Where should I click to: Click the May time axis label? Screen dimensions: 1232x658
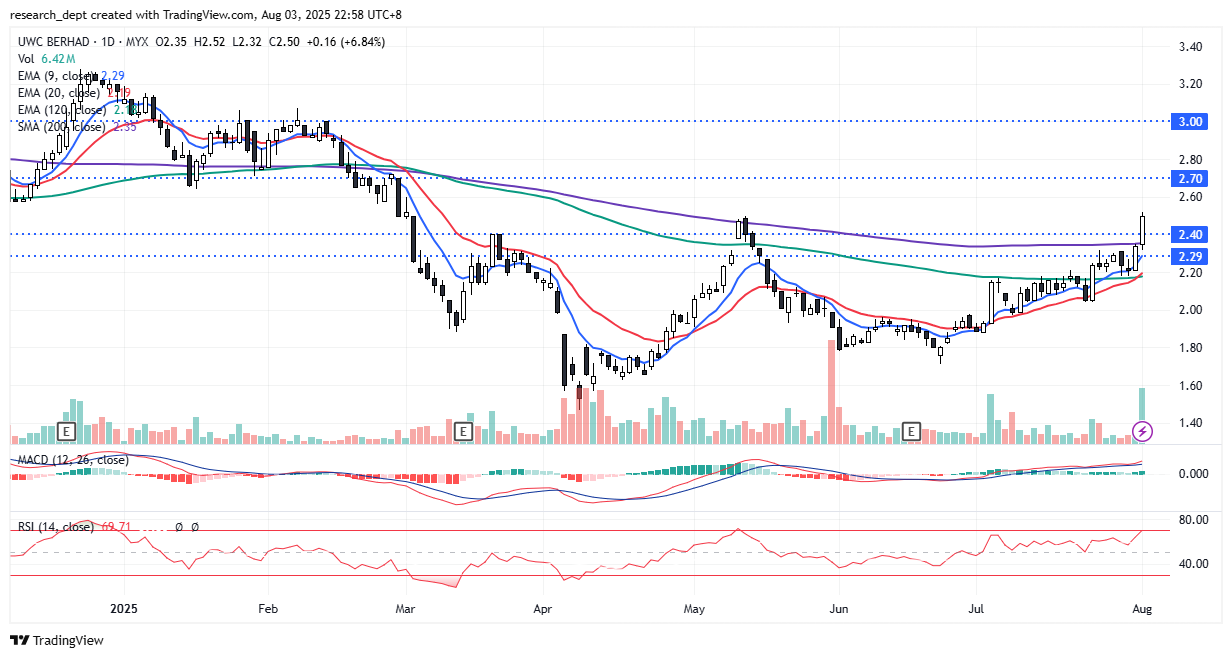coord(696,608)
